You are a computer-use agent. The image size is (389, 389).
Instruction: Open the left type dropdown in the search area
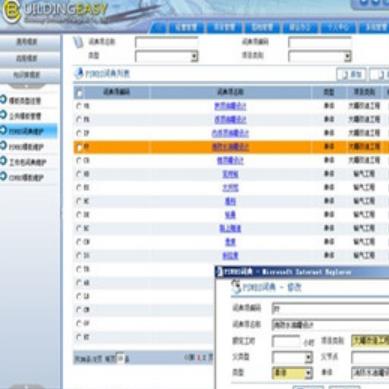click(x=167, y=56)
